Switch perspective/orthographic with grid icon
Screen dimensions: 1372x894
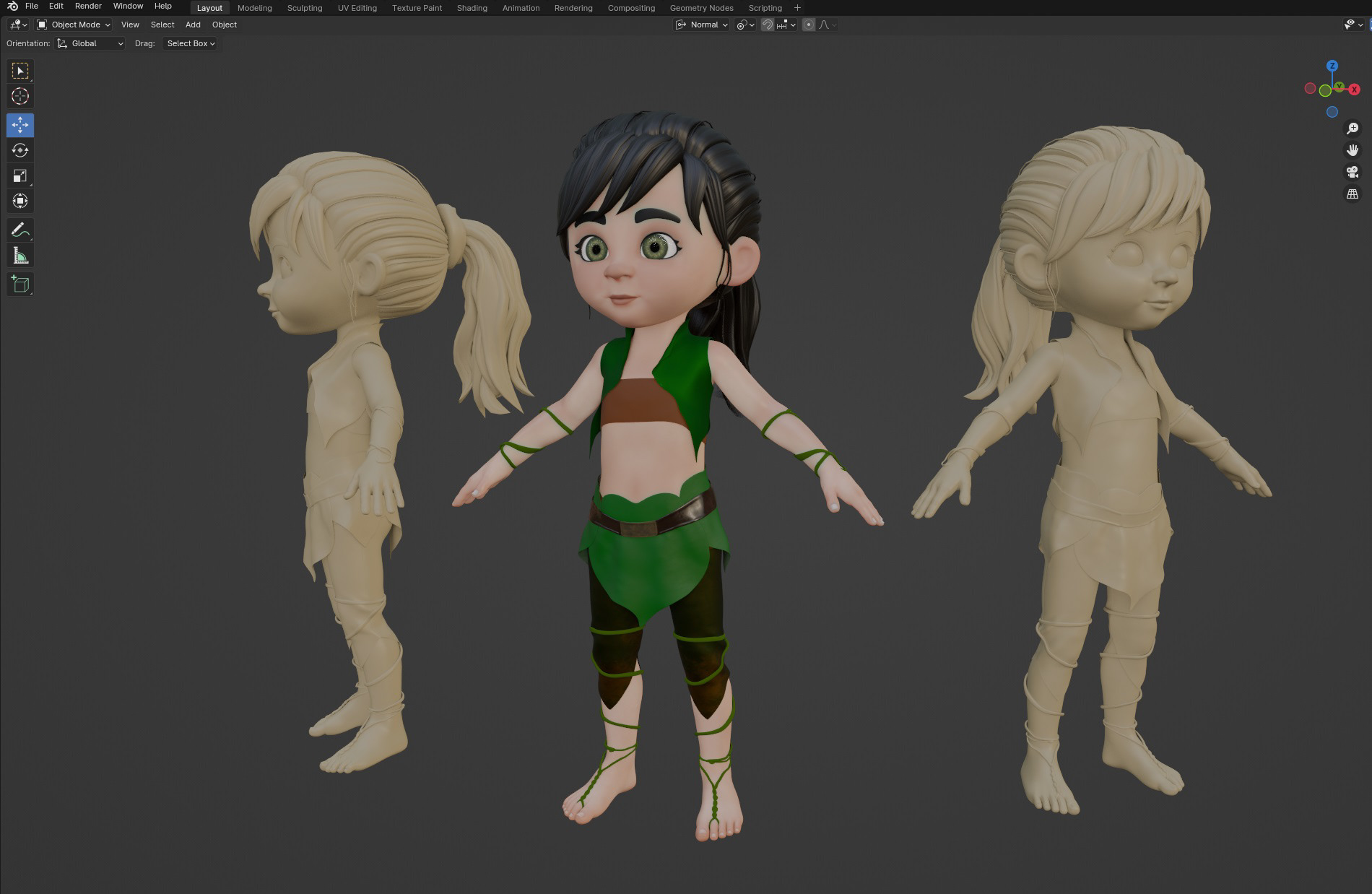[x=1353, y=194]
